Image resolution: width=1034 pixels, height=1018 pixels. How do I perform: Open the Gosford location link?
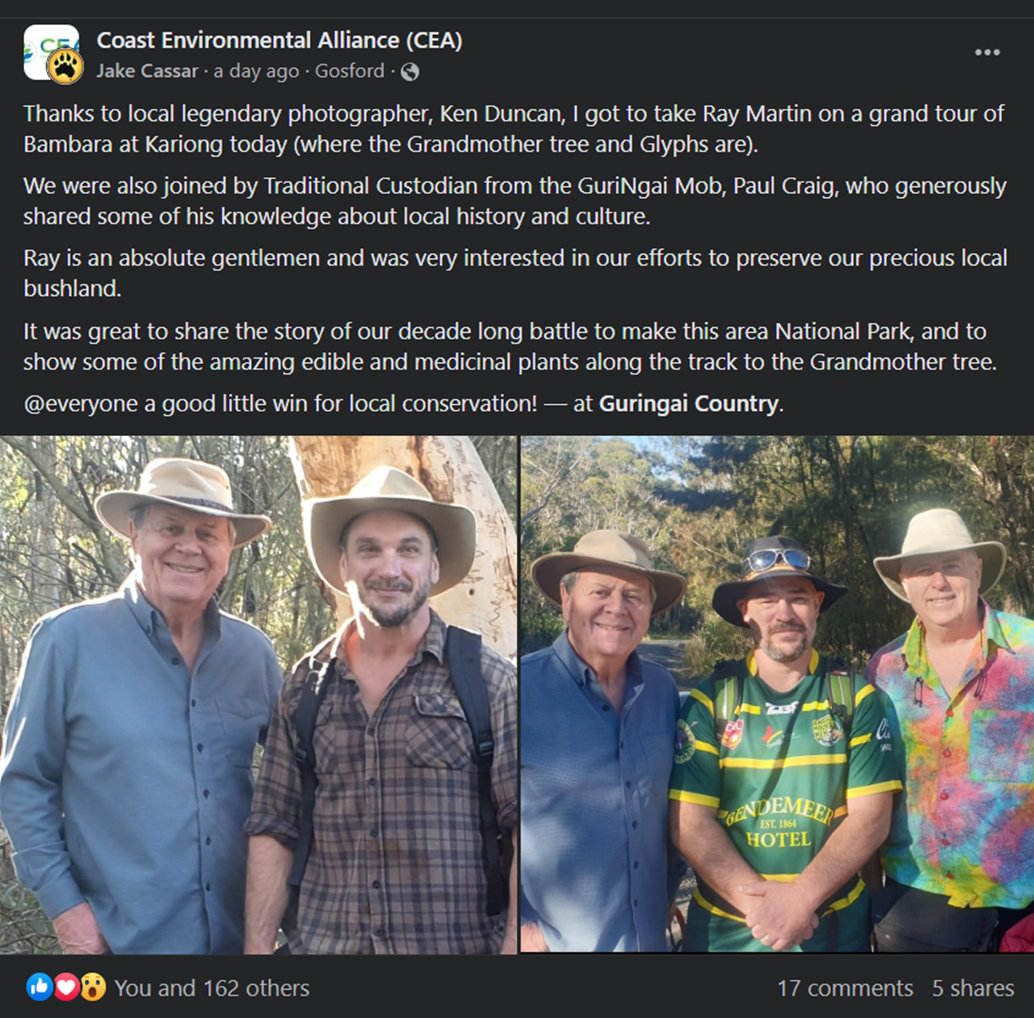point(350,71)
